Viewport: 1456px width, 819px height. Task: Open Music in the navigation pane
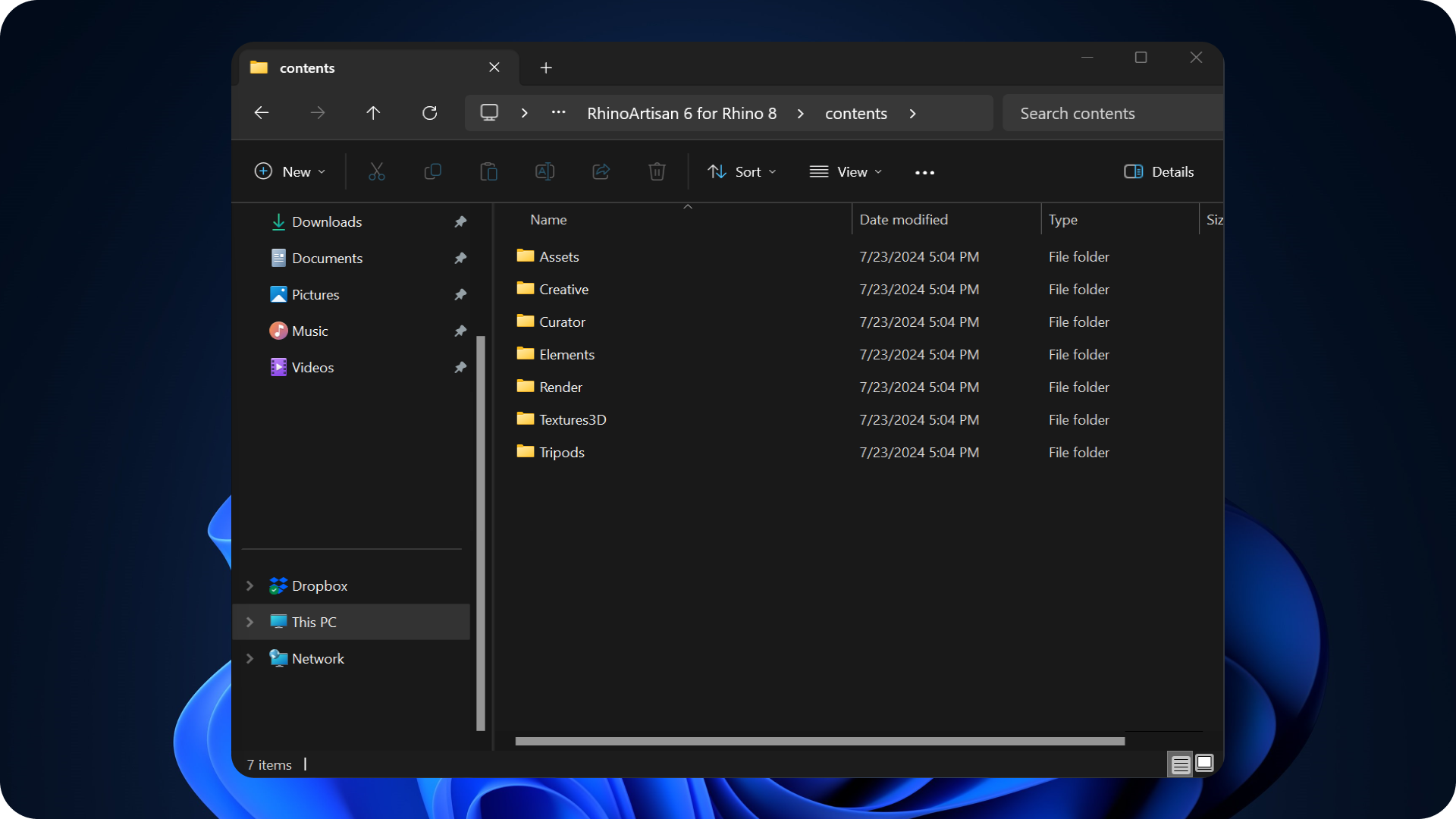click(310, 331)
